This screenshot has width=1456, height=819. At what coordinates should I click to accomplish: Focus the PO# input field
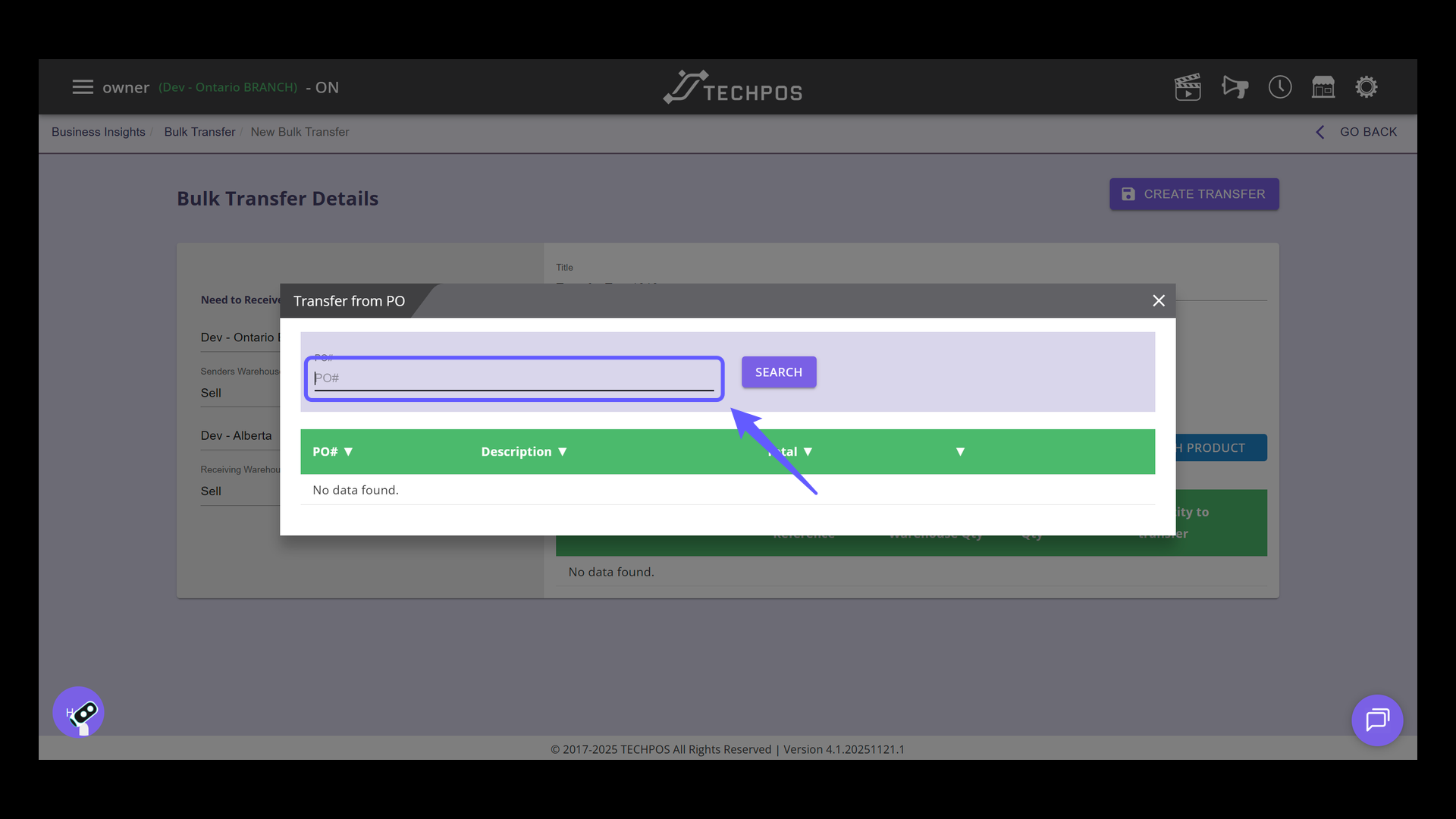[514, 378]
